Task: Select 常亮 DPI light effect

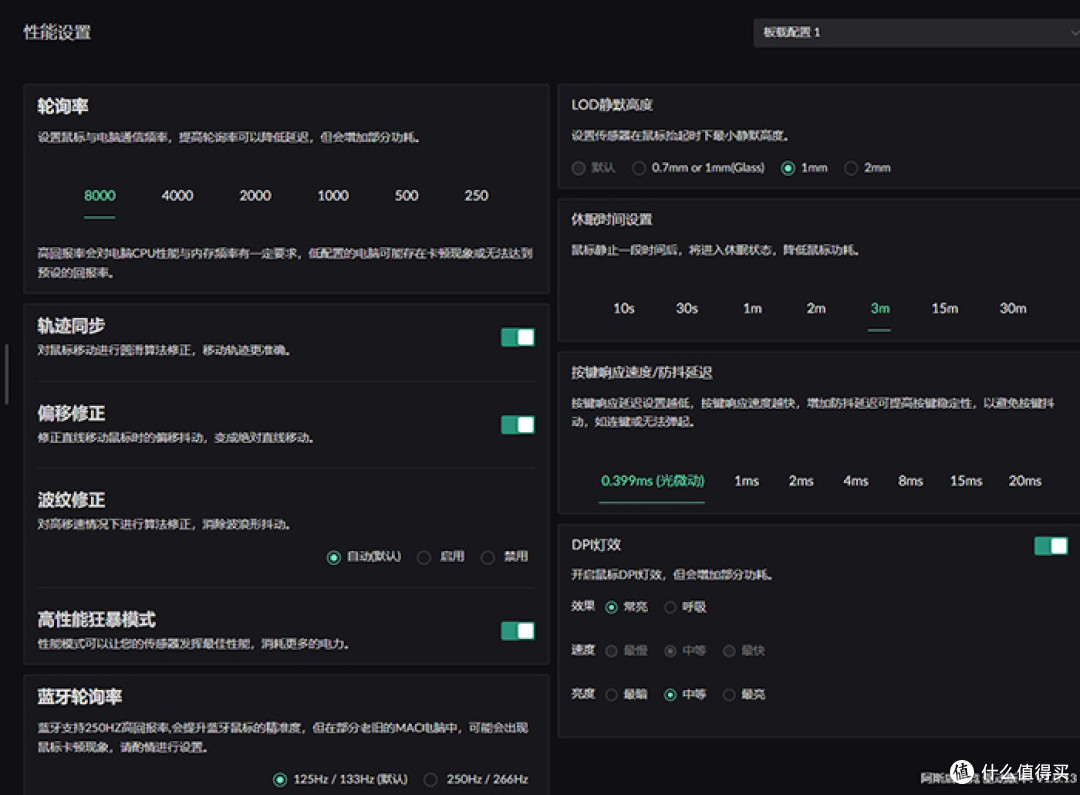Action: coord(612,608)
